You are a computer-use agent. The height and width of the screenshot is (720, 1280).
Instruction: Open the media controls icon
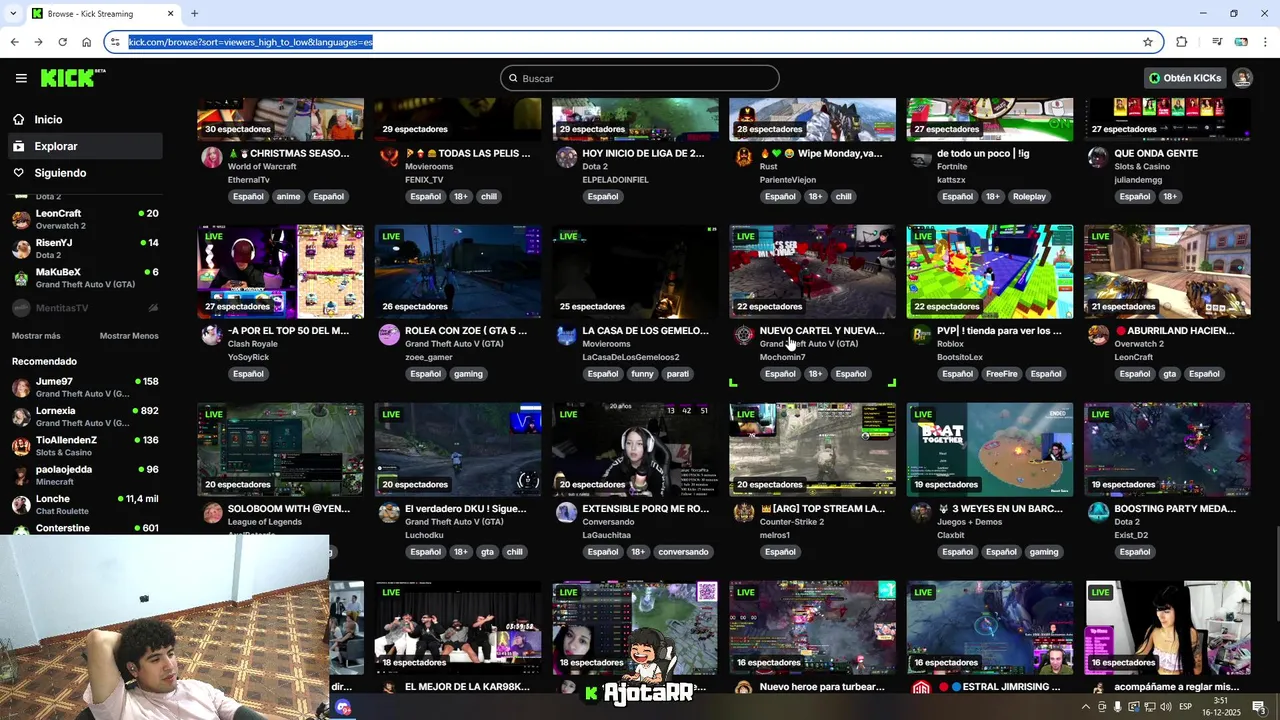(x=1217, y=42)
